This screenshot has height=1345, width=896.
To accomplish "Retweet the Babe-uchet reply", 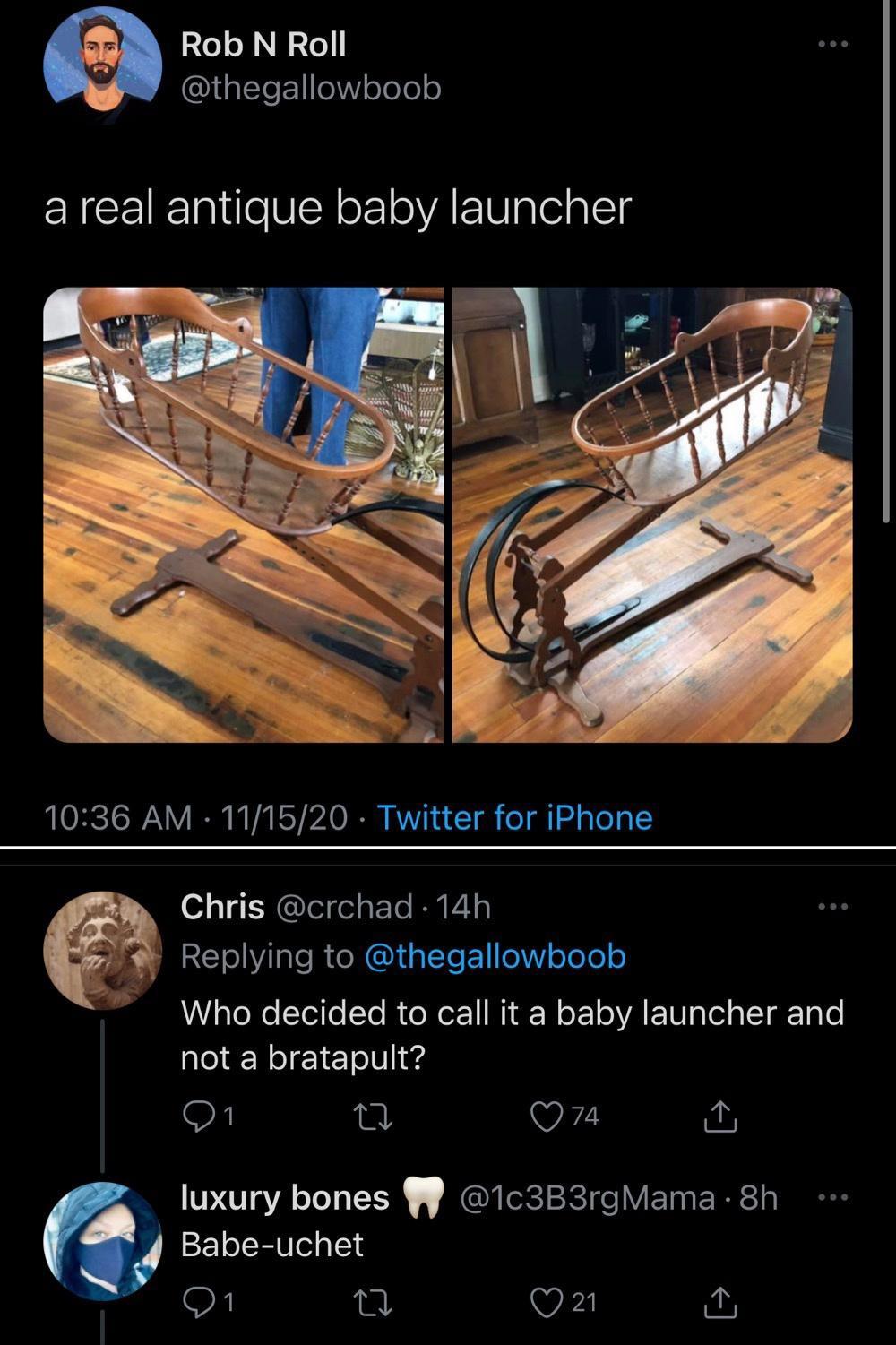I will [373, 1302].
